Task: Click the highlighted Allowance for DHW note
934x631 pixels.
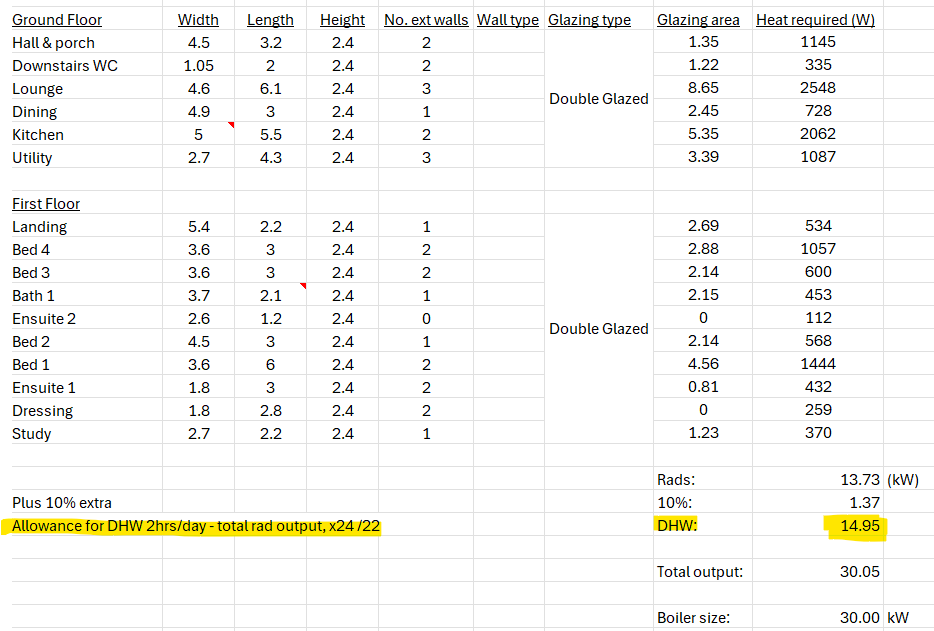Action: 196,527
